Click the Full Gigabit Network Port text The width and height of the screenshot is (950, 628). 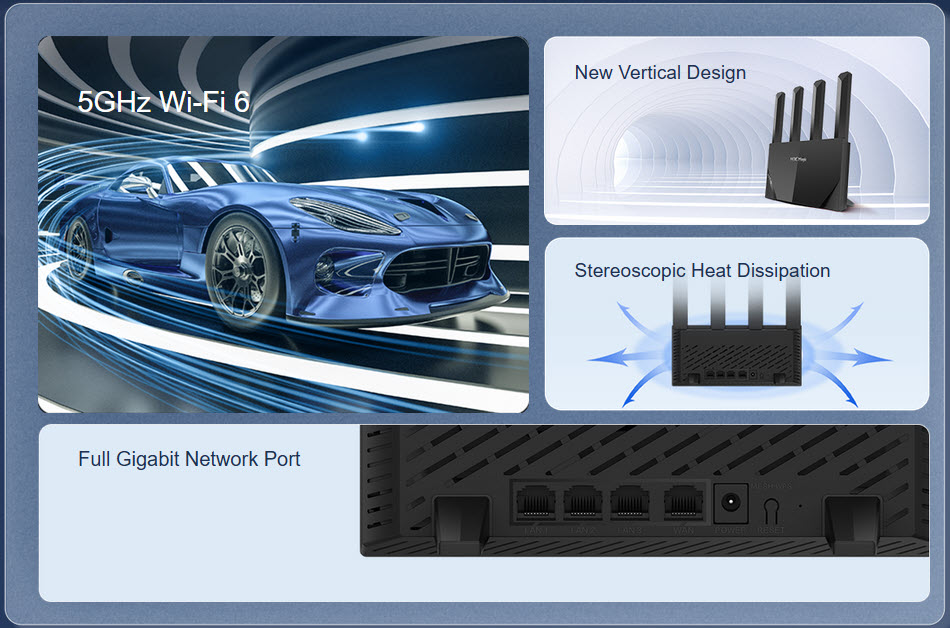point(189,459)
